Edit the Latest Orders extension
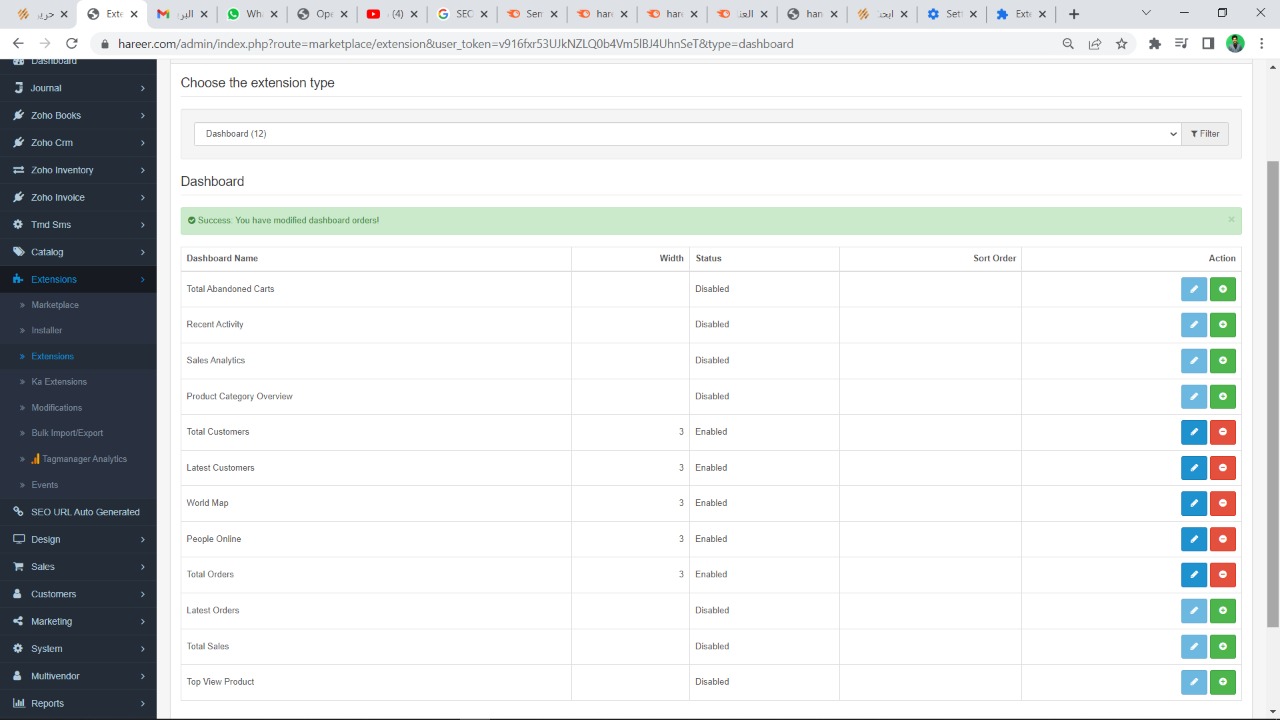 (x=1194, y=611)
